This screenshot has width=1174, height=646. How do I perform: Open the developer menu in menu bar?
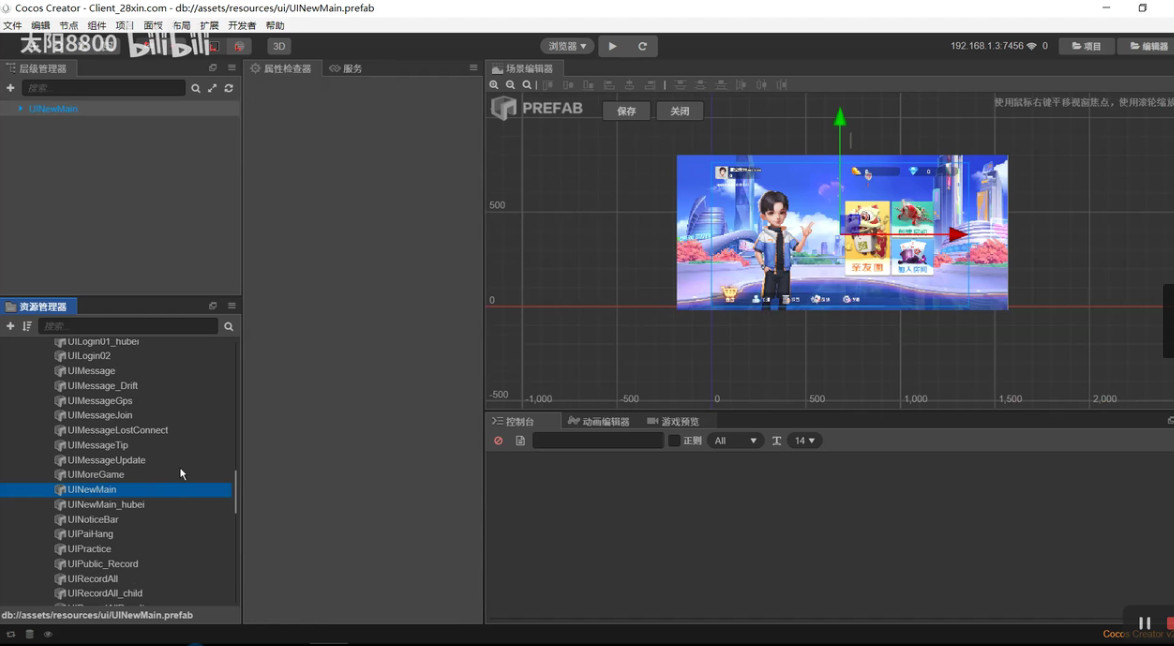[242, 25]
